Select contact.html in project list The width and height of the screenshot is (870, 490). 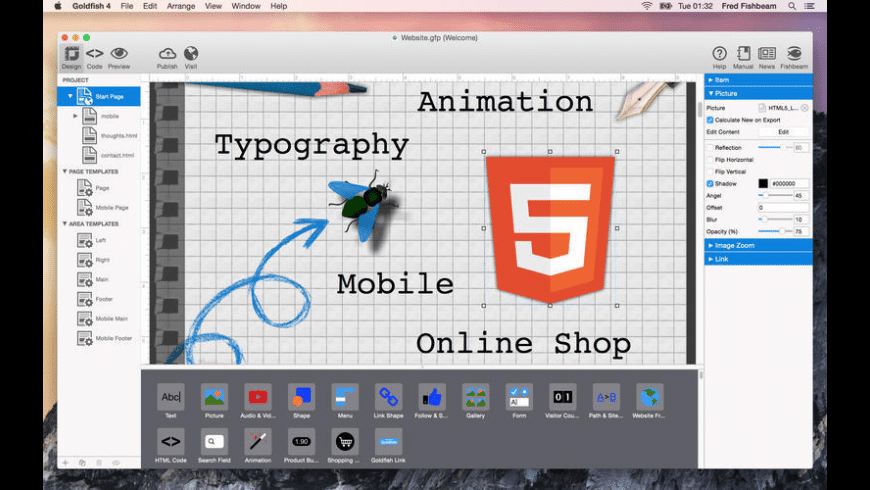[108, 155]
